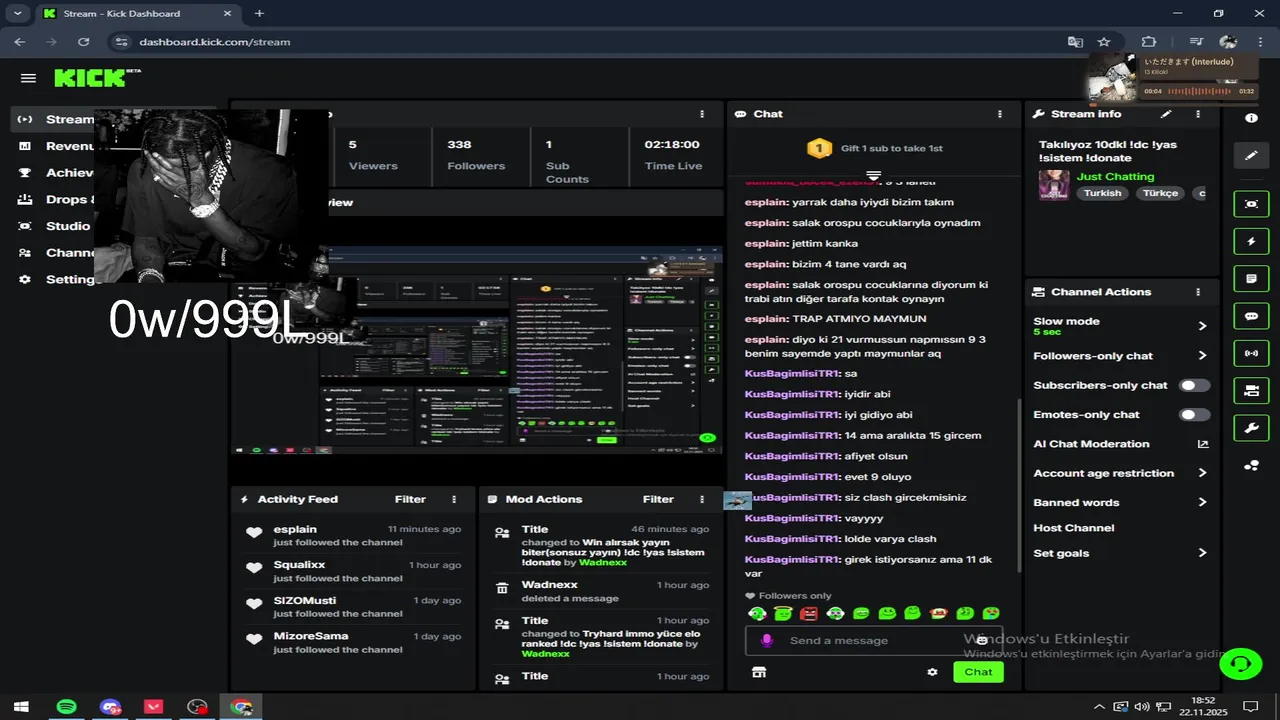Open emoji picker in message box
The width and height of the screenshot is (1280, 720).
[982, 640]
